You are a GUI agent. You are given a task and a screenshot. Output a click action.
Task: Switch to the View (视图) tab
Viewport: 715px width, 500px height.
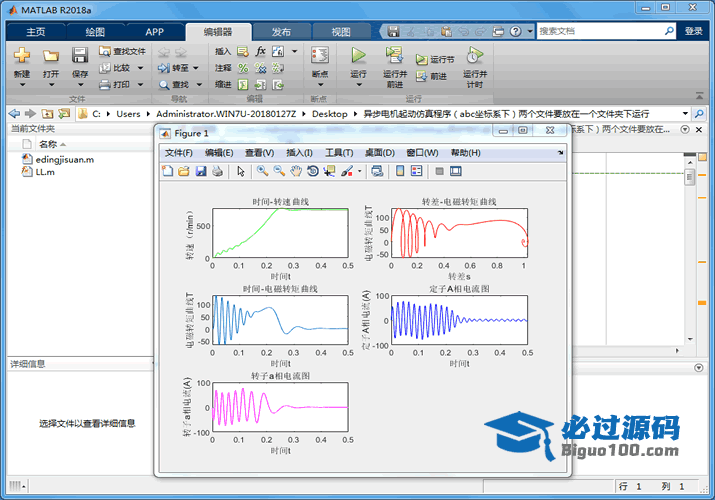341,31
